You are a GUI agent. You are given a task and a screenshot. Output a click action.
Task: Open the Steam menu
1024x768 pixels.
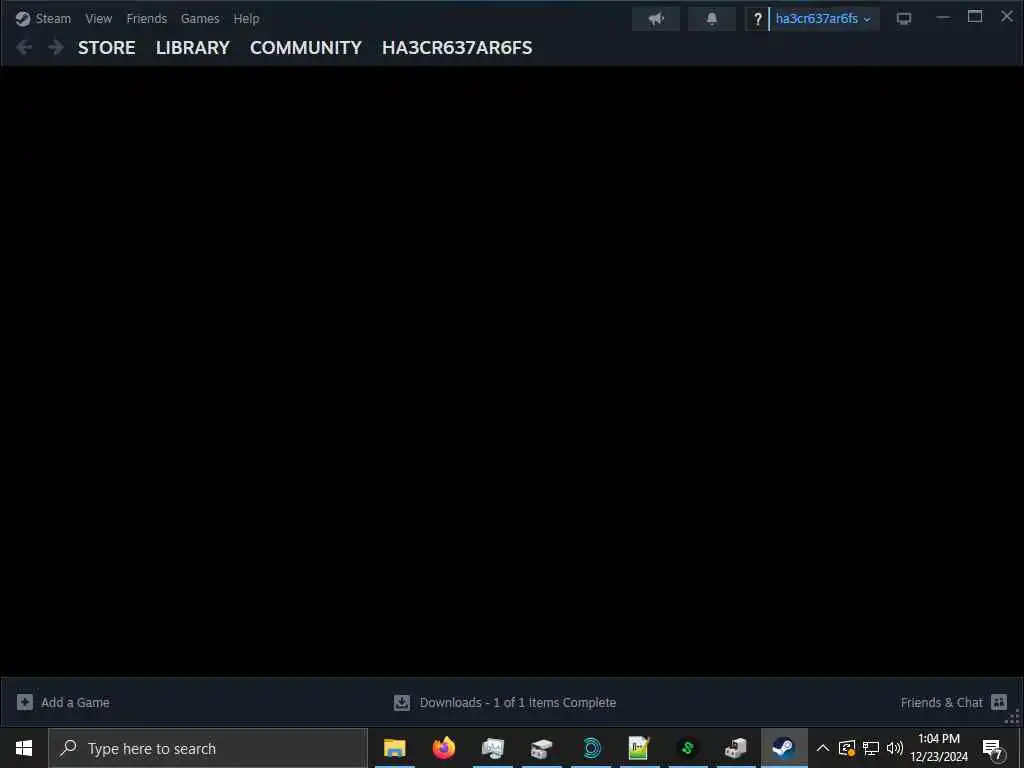point(53,19)
